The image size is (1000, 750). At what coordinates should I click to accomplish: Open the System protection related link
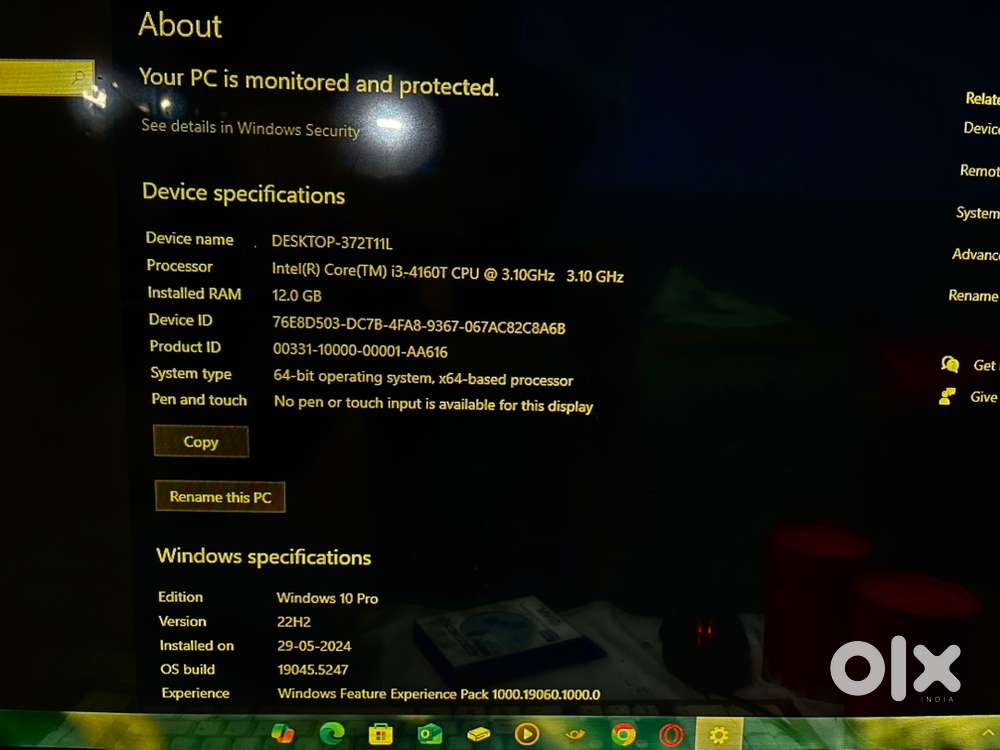978,213
